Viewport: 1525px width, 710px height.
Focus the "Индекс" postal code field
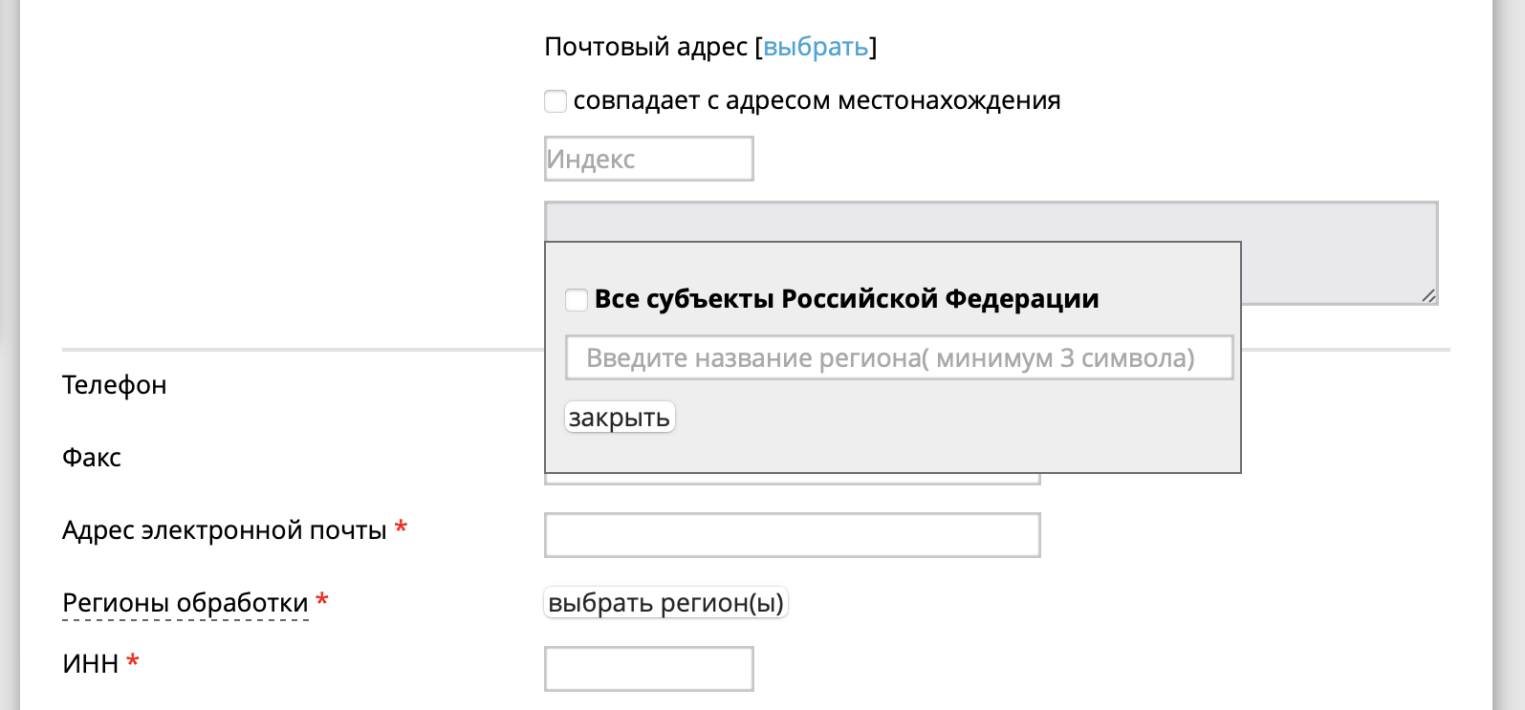click(x=648, y=159)
